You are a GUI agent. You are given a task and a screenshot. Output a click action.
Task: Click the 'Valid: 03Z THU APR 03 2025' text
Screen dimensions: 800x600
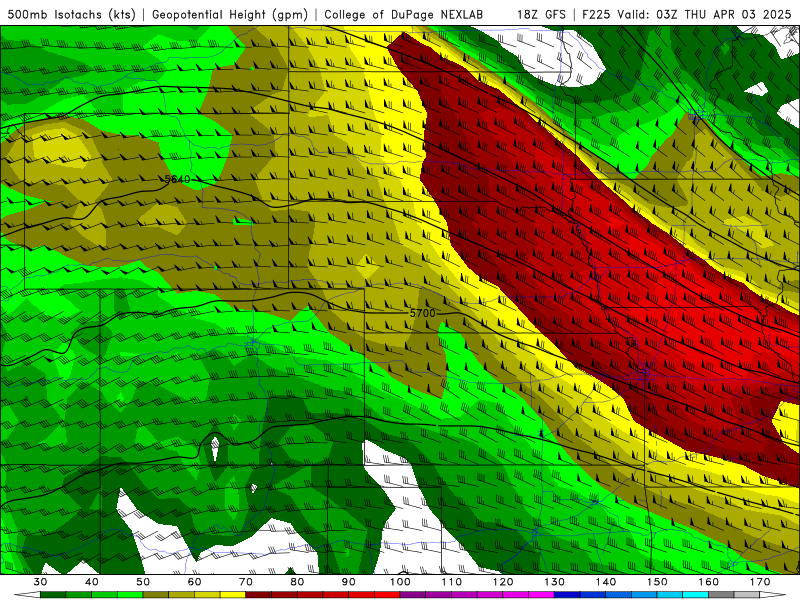tap(705, 14)
